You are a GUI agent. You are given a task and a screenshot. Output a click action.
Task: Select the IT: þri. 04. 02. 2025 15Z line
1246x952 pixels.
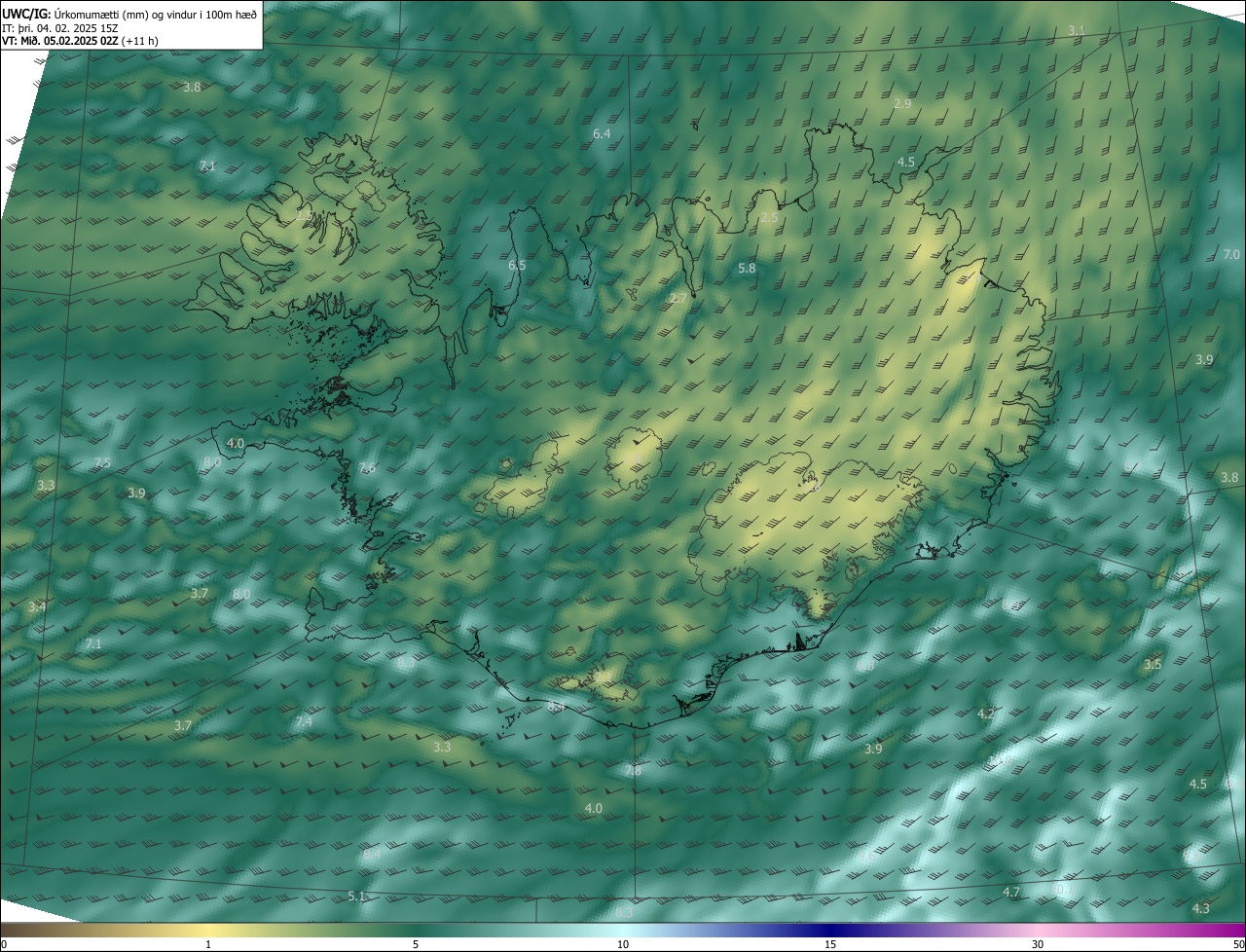coord(60,27)
